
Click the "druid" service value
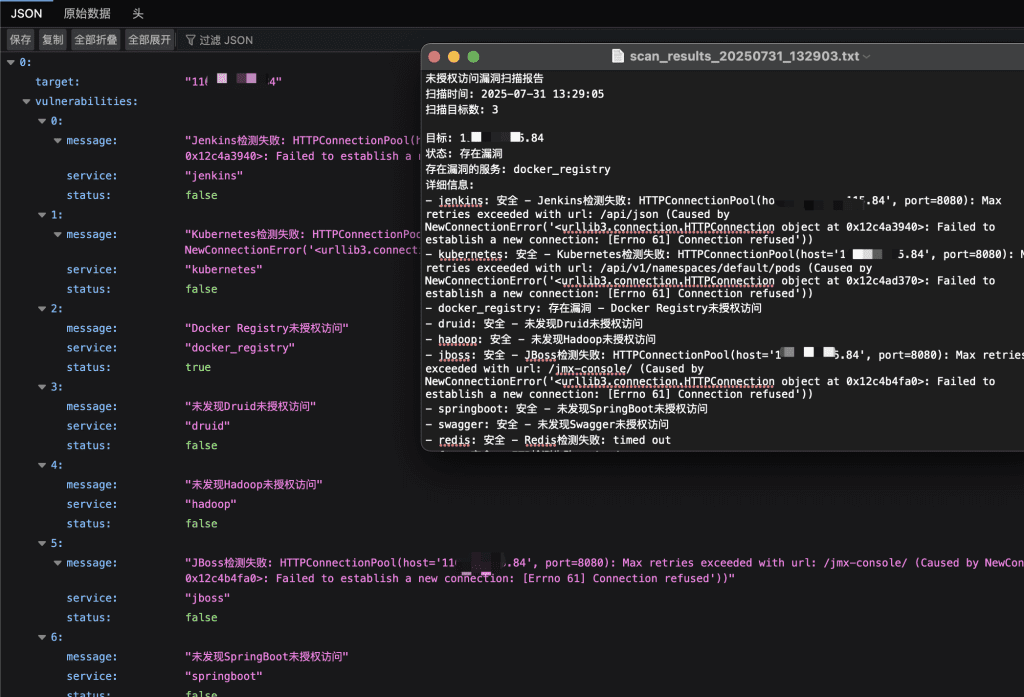click(x=208, y=426)
